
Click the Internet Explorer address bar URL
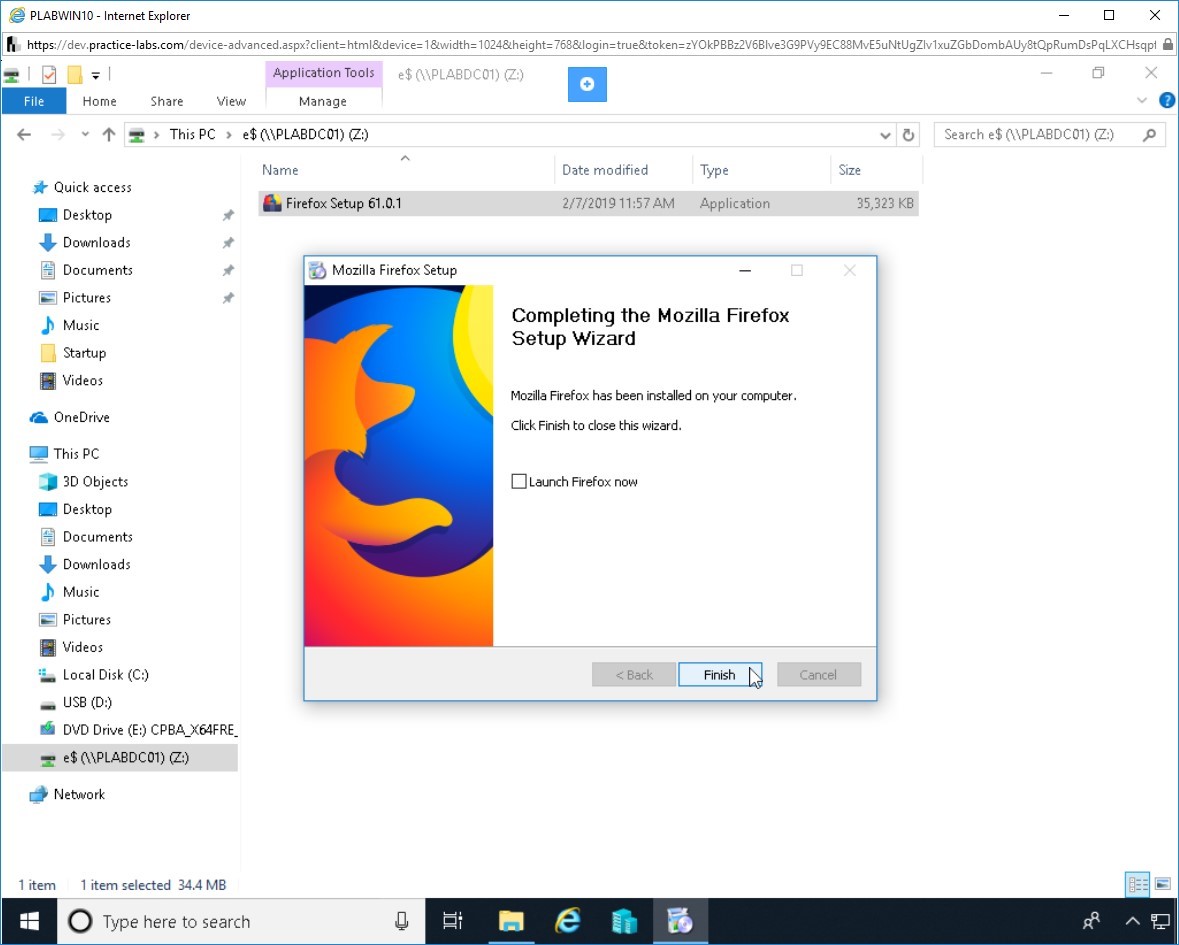click(x=591, y=44)
